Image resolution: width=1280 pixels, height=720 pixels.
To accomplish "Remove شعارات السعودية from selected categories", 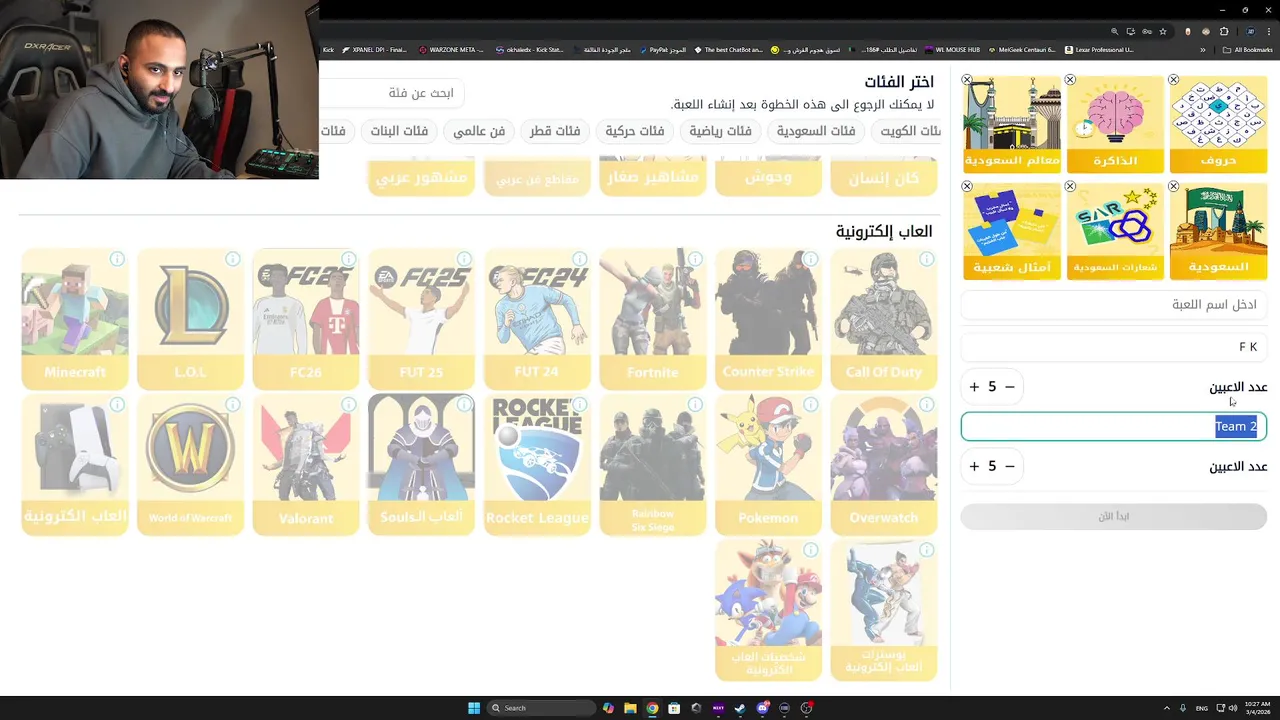I will (x=1070, y=187).
